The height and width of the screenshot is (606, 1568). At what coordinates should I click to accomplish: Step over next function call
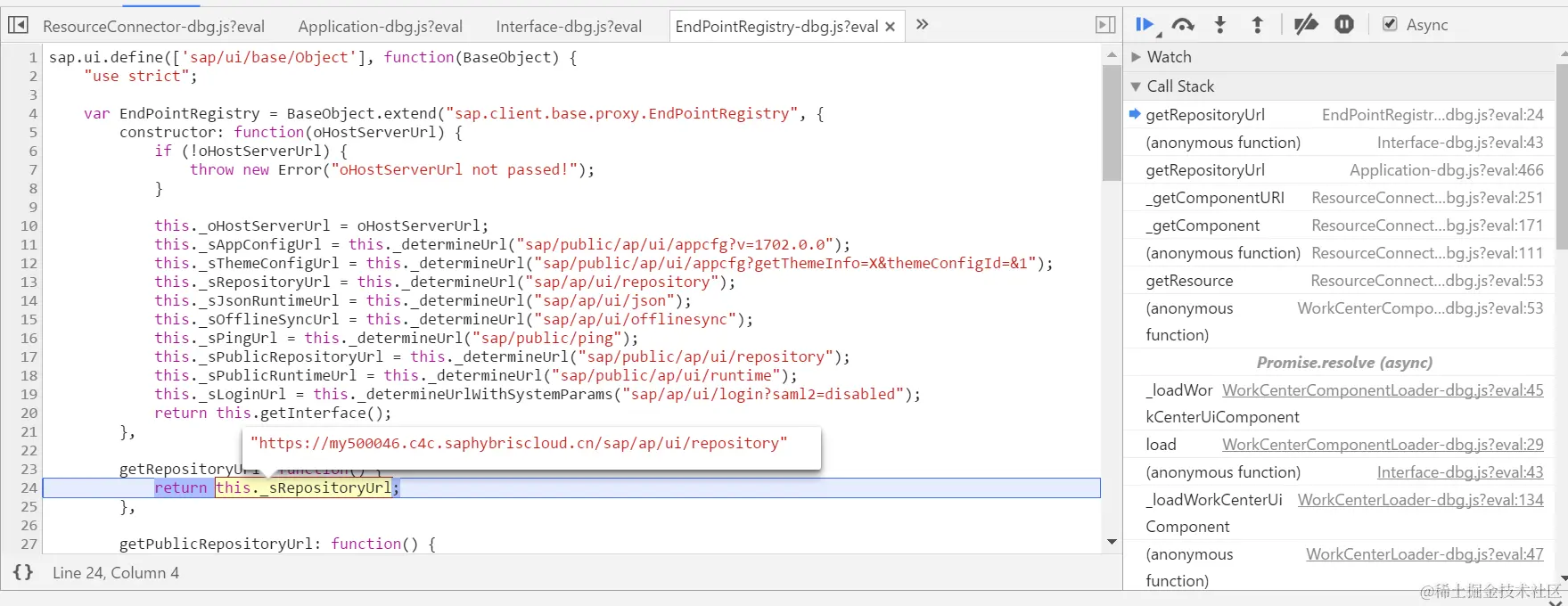(1183, 25)
